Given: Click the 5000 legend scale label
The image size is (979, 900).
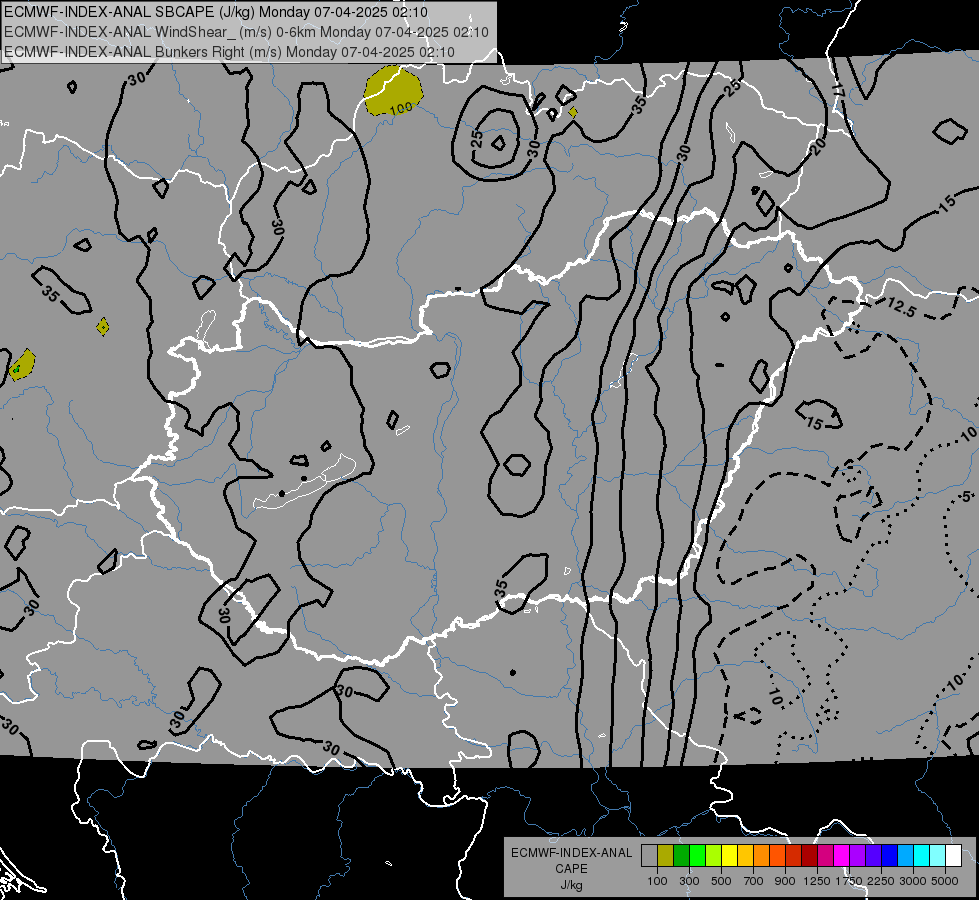Looking at the screenshot, I should tap(945, 881).
